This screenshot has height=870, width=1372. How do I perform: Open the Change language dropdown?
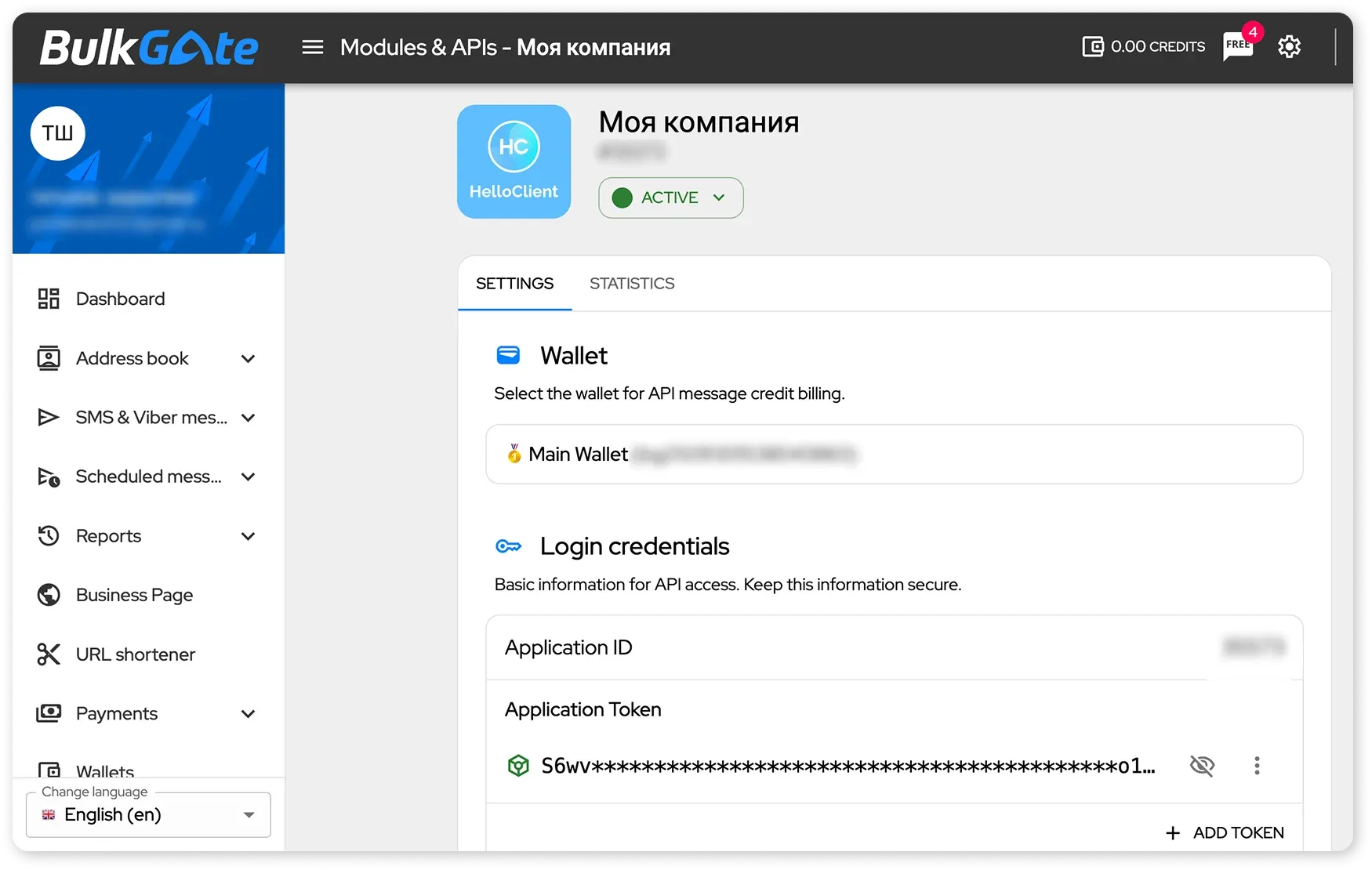[x=147, y=815]
